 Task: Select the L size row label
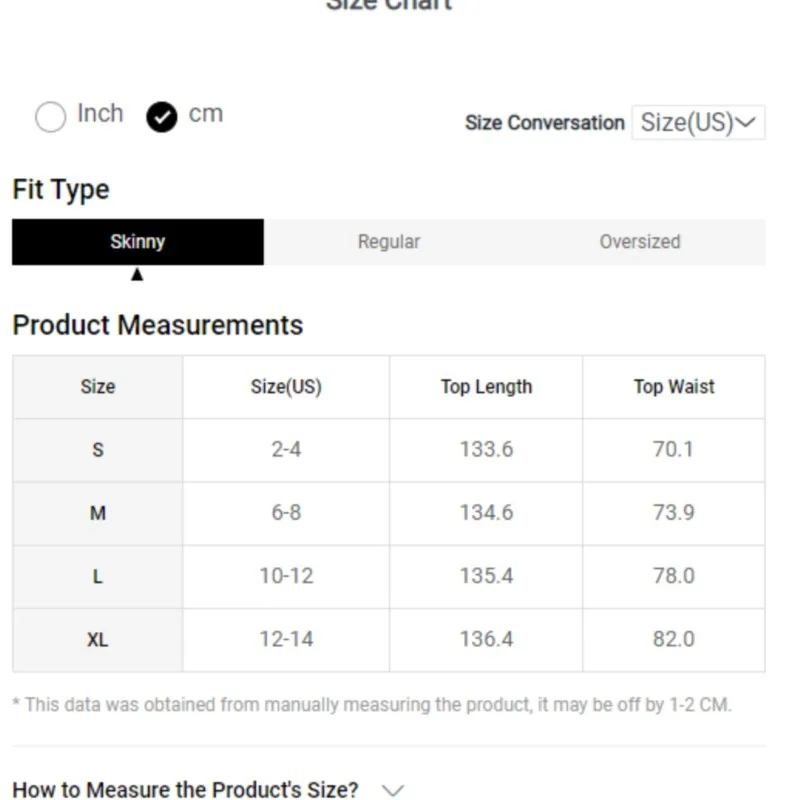(x=98, y=577)
